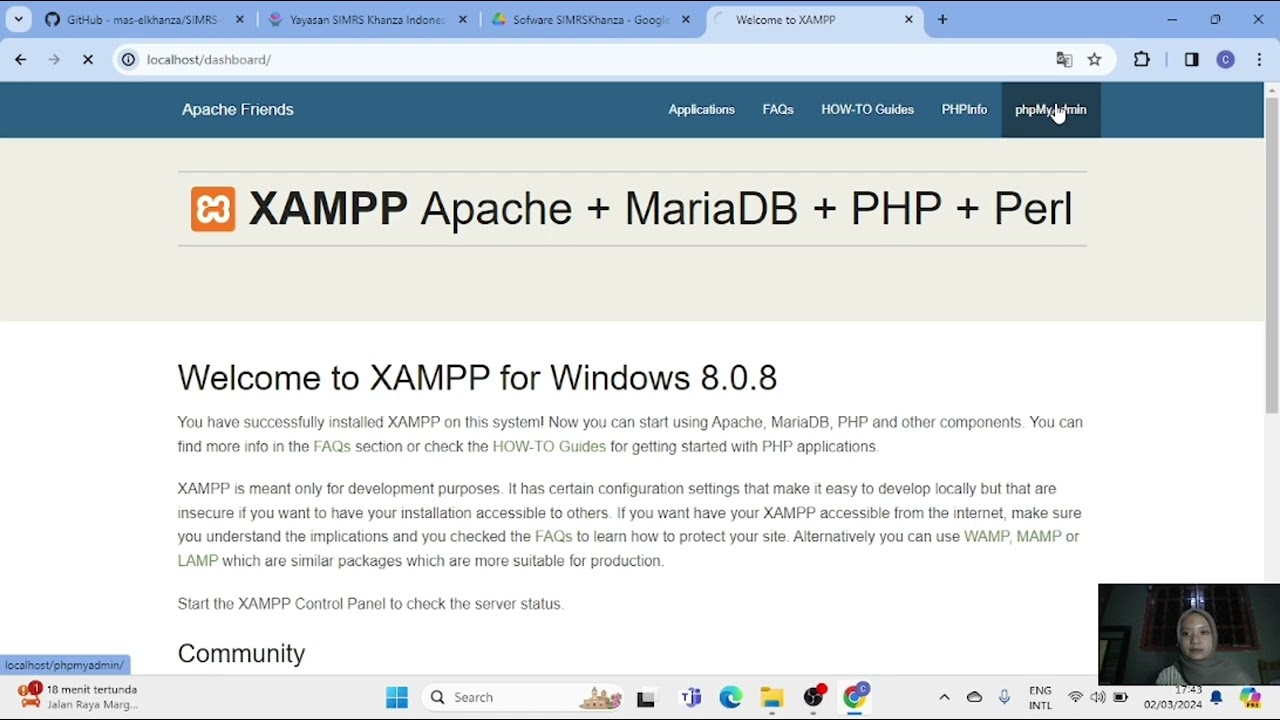This screenshot has height=720, width=1280.
Task: Open the Chrome three-dot menu
Action: (1259, 60)
